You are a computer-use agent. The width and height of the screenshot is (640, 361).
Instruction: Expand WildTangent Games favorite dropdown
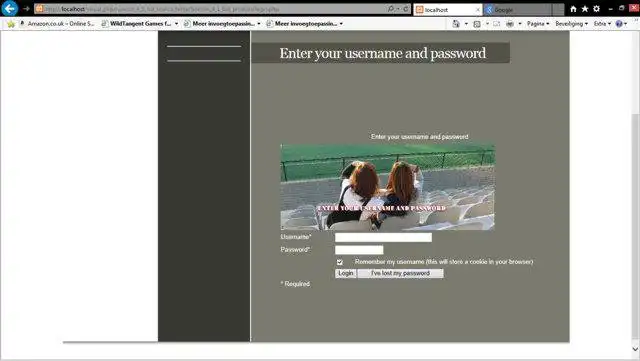[176, 24]
